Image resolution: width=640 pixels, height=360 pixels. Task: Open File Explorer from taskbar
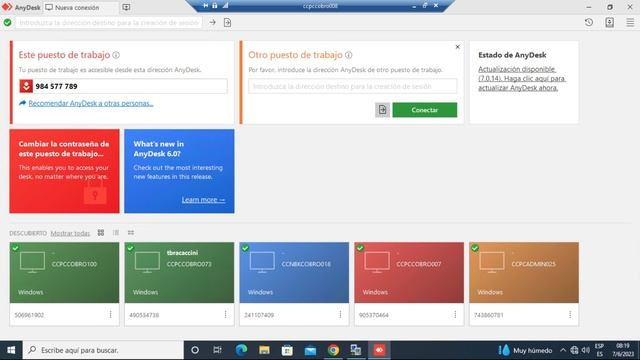point(264,350)
